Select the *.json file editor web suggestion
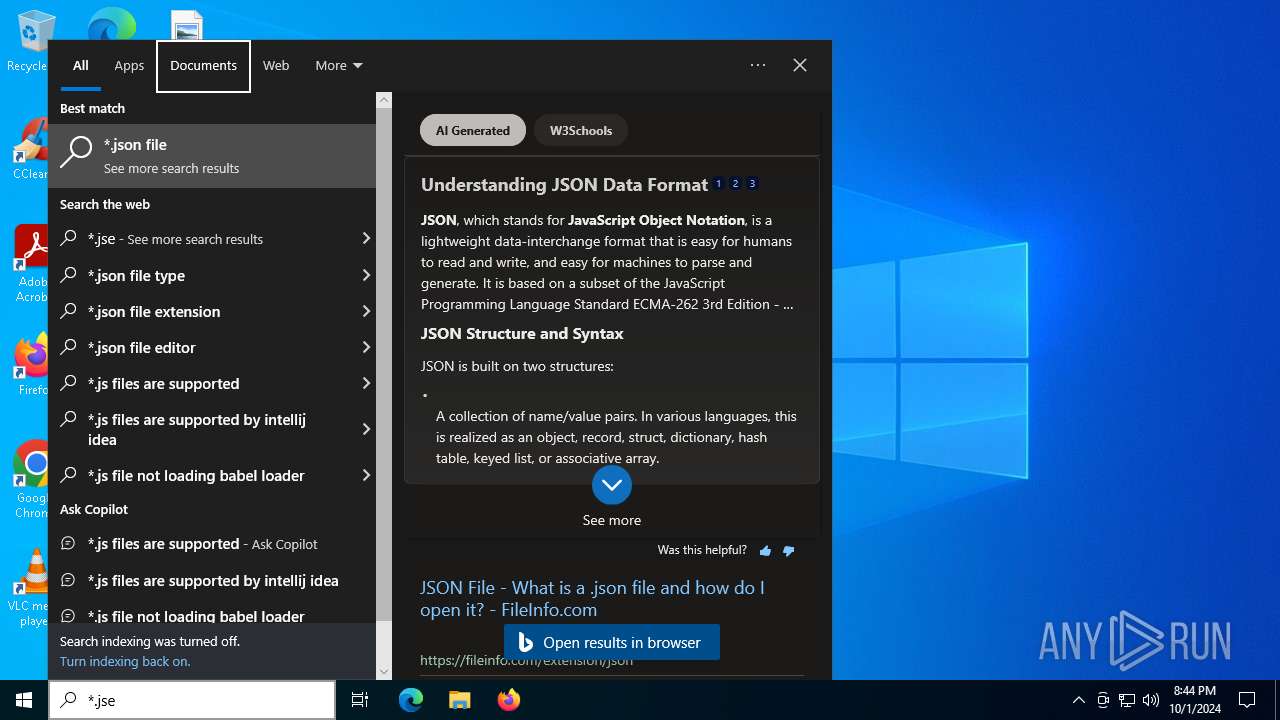1280x720 pixels. [200, 347]
